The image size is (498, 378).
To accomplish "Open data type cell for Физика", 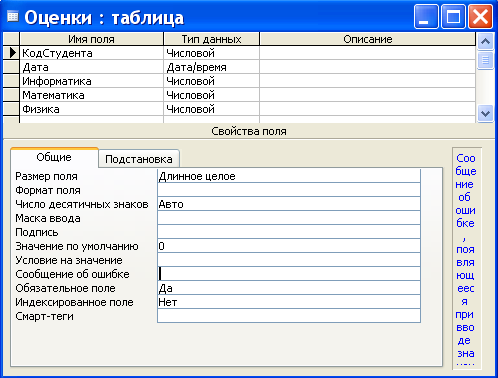I will tap(211, 109).
